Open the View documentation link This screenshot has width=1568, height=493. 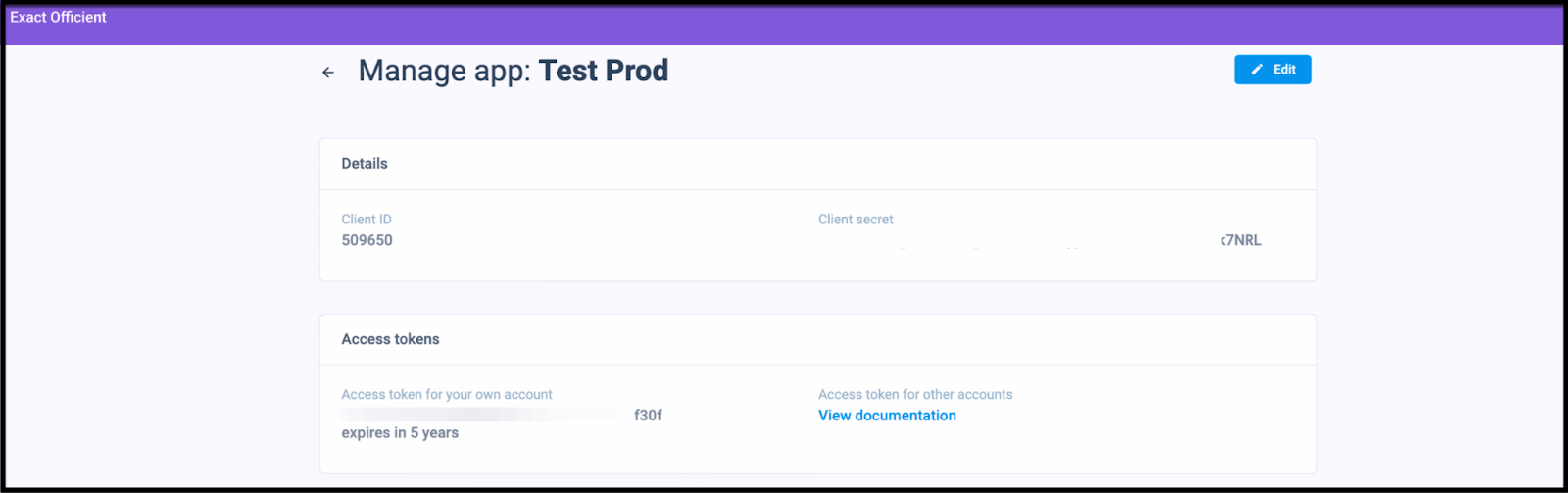pos(887,416)
